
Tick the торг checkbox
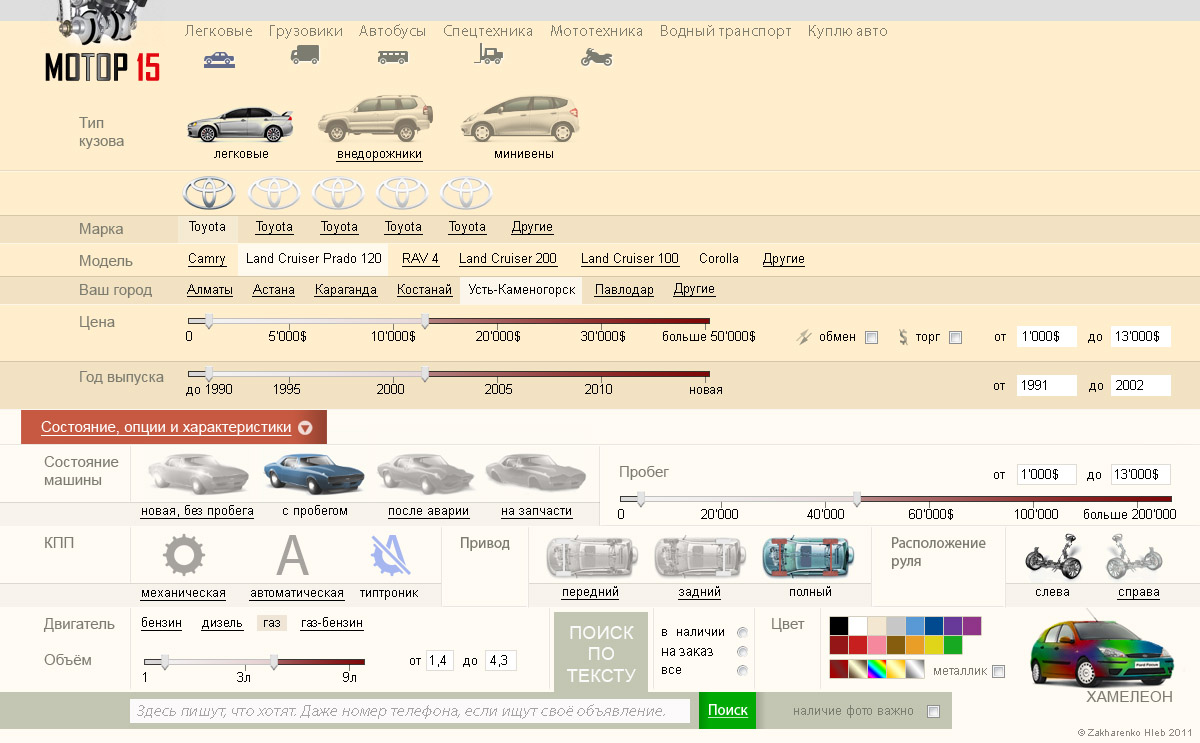955,337
